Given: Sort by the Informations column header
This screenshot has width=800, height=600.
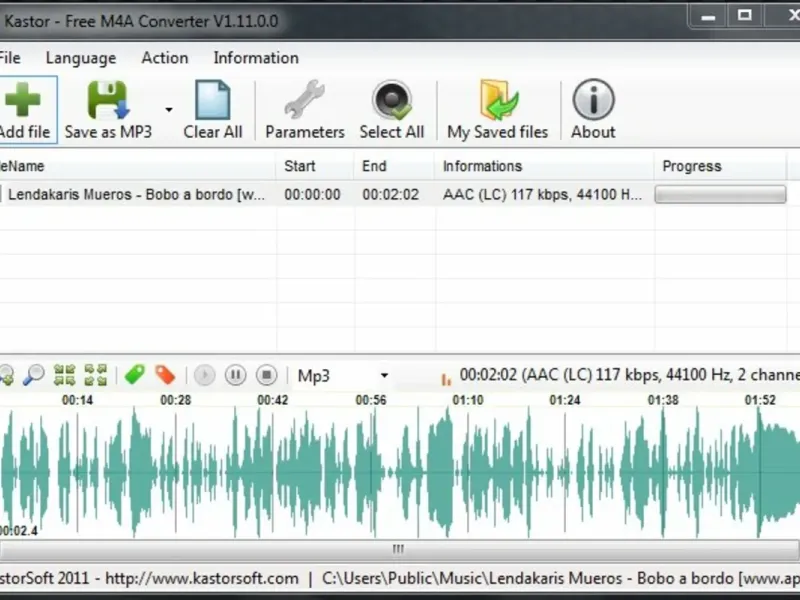Looking at the screenshot, I should click(x=544, y=166).
